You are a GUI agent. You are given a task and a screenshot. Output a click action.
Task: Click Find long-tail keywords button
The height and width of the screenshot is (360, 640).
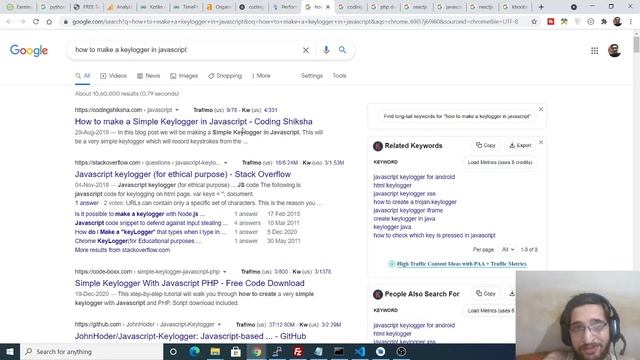pyautogui.click(x=457, y=116)
